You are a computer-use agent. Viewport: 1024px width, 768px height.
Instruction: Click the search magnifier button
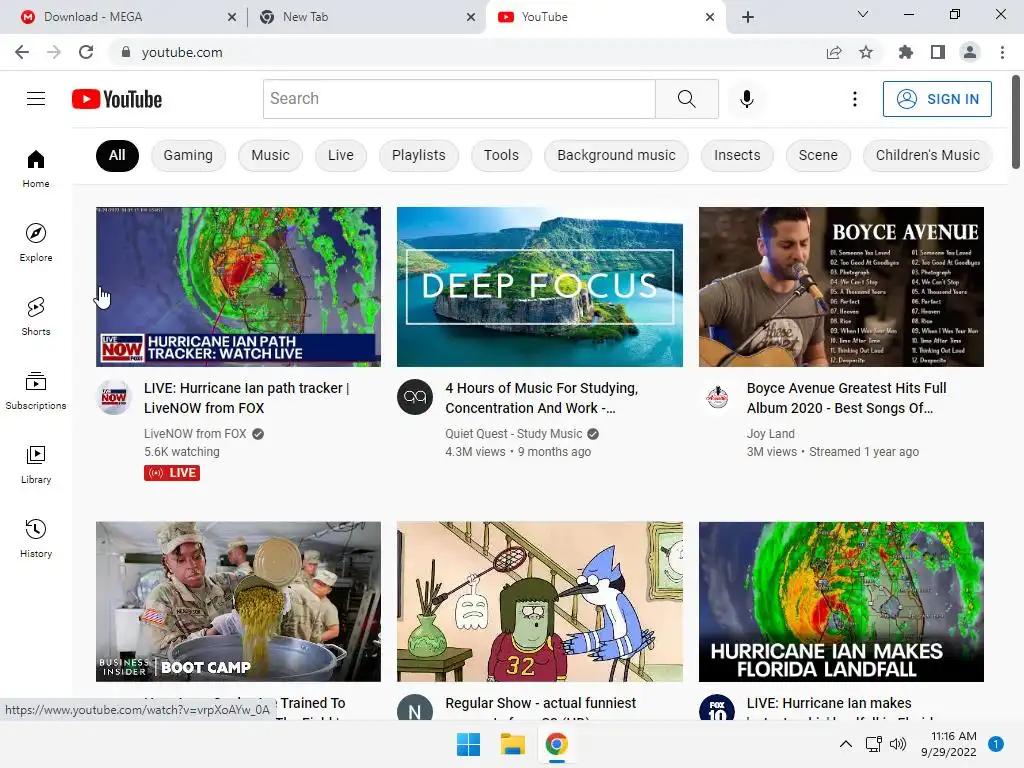[x=686, y=99]
